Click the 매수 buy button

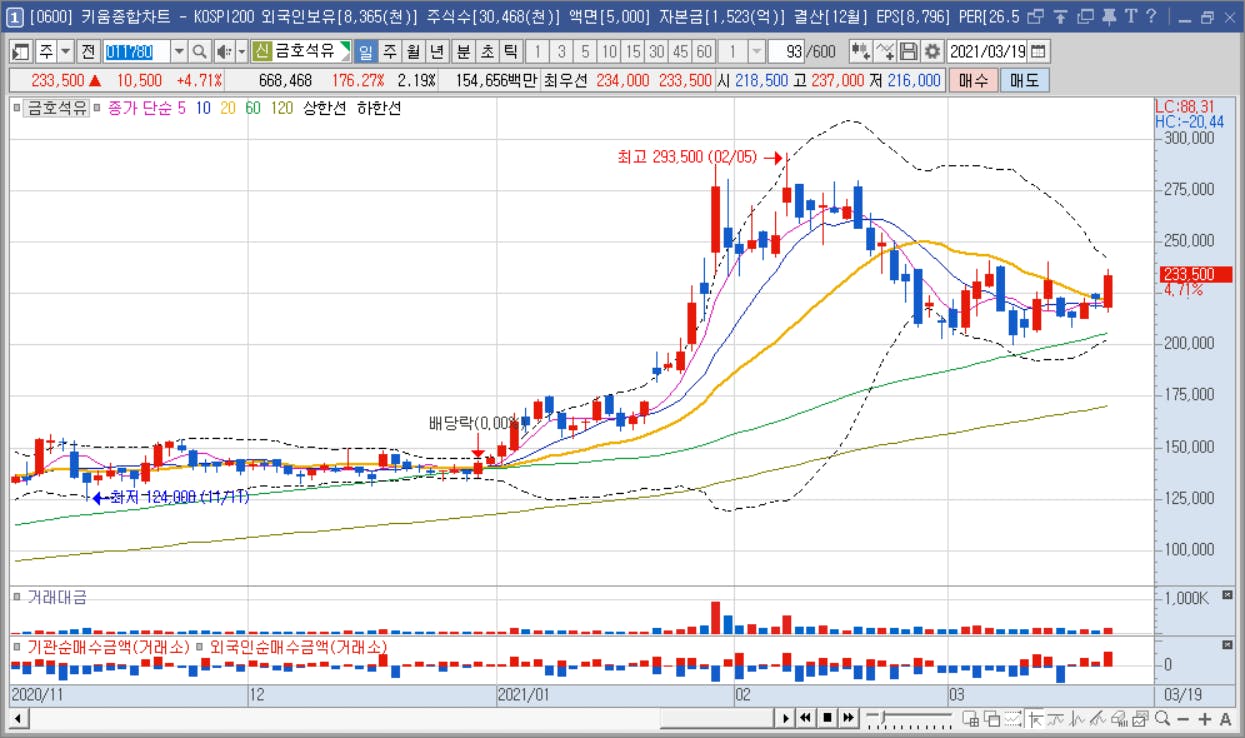[x=973, y=81]
